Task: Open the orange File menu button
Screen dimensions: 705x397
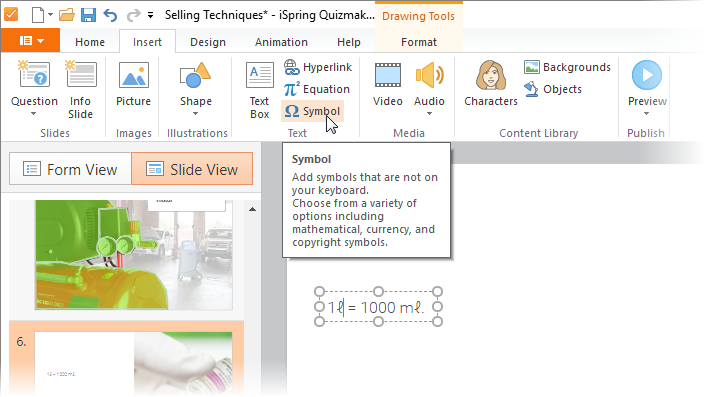Action: [31, 41]
